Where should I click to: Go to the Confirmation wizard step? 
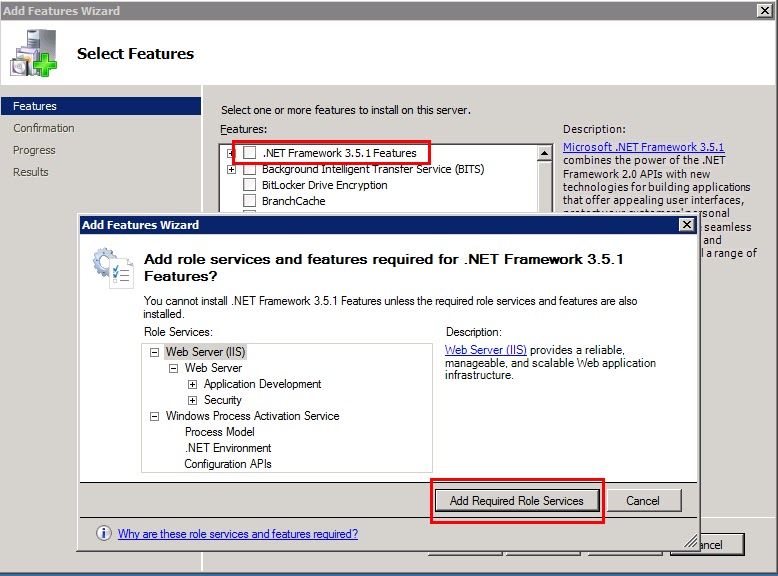click(x=44, y=128)
